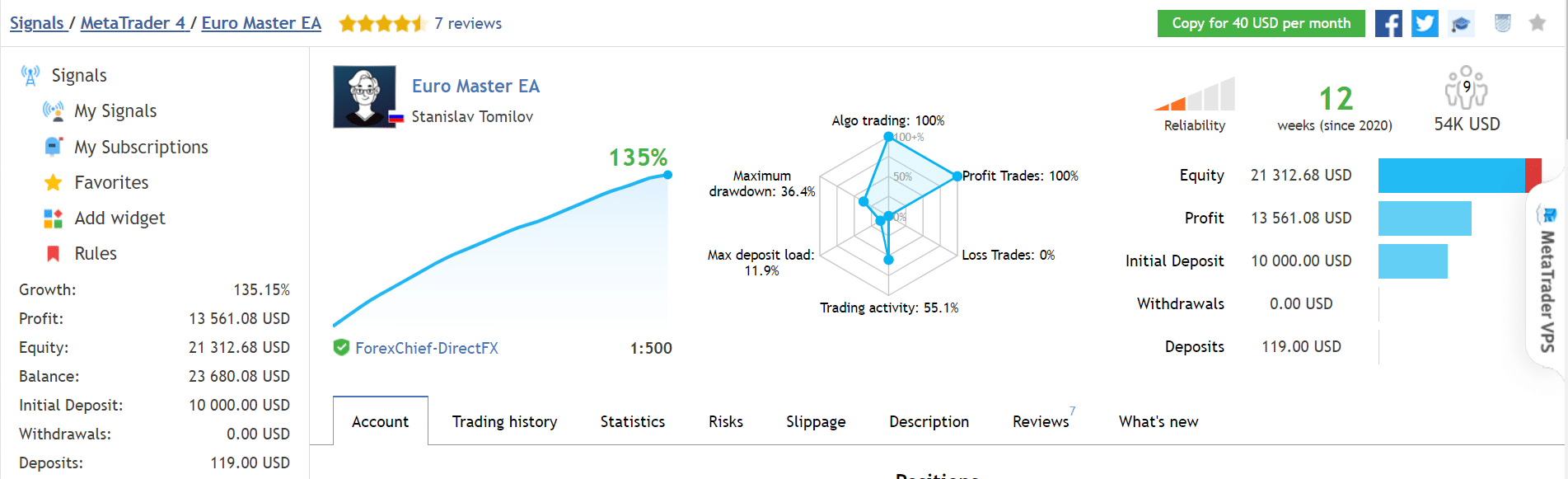This screenshot has width=1568, height=479.
Task: Open the Reviews tab
Action: [x=1041, y=421]
